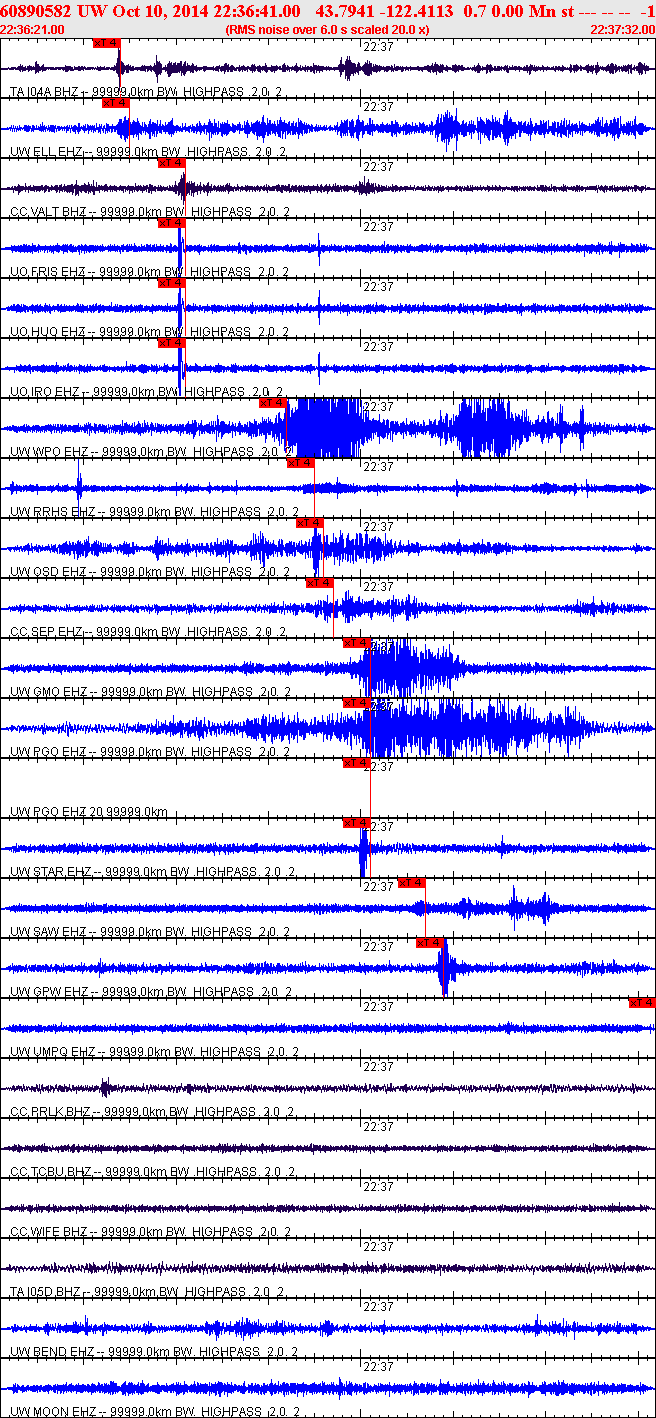The width and height of the screenshot is (656, 1418).
Task: Click station label 'UW MOON EHZ'
Action: (x=53, y=1412)
